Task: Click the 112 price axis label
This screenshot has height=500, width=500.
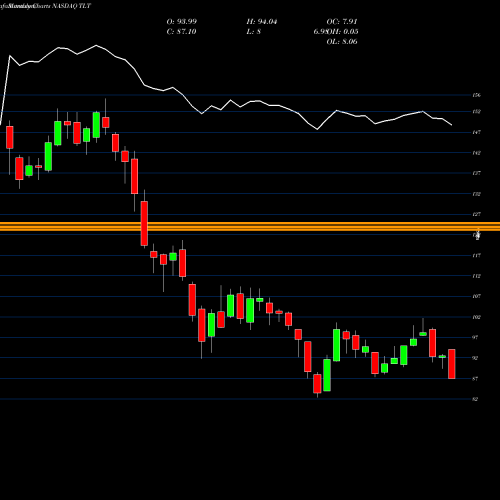Action: tap(476, 276)
